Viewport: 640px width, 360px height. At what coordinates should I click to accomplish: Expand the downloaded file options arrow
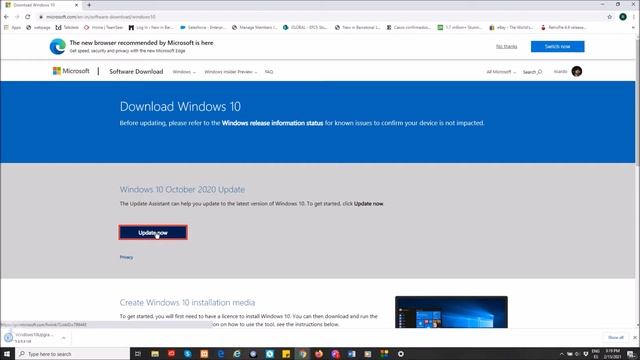(x=64, y=338)
